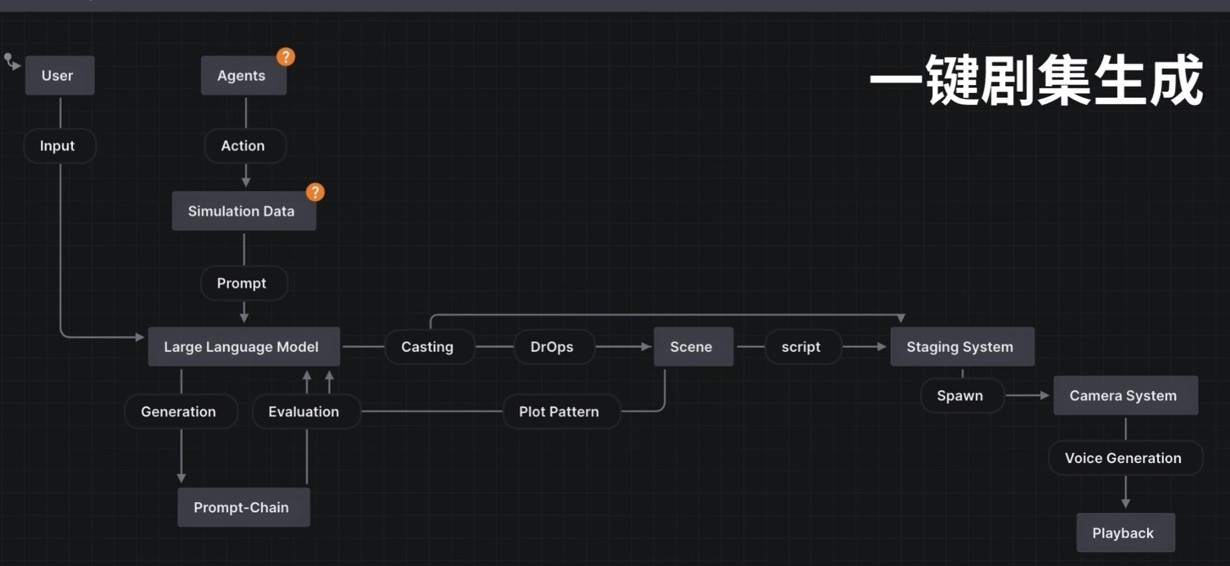Select the Simulation Data node
Image resolution: width=1230 pixels, height=566 pixels.
[x=243, y=211]
